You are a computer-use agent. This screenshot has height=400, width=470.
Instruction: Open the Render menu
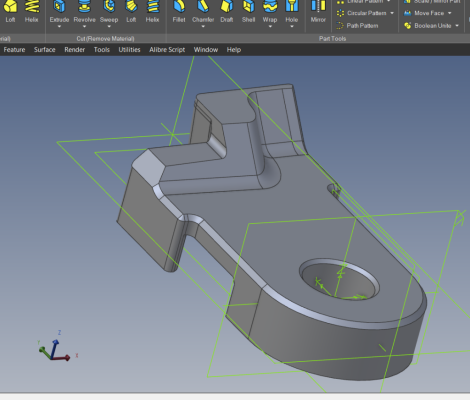pos(75,50)
